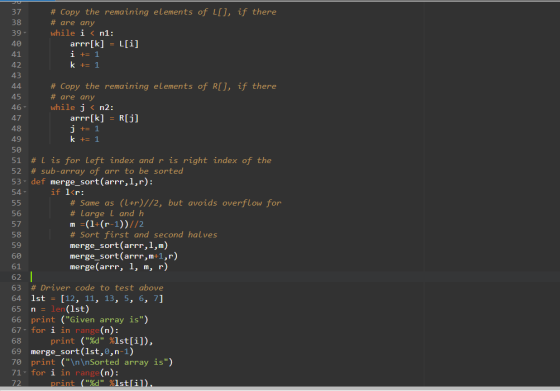Collapse the for loop fold at line 67
Image resolution: width=560 pixels, height=391 pixels.
(25, 330)
